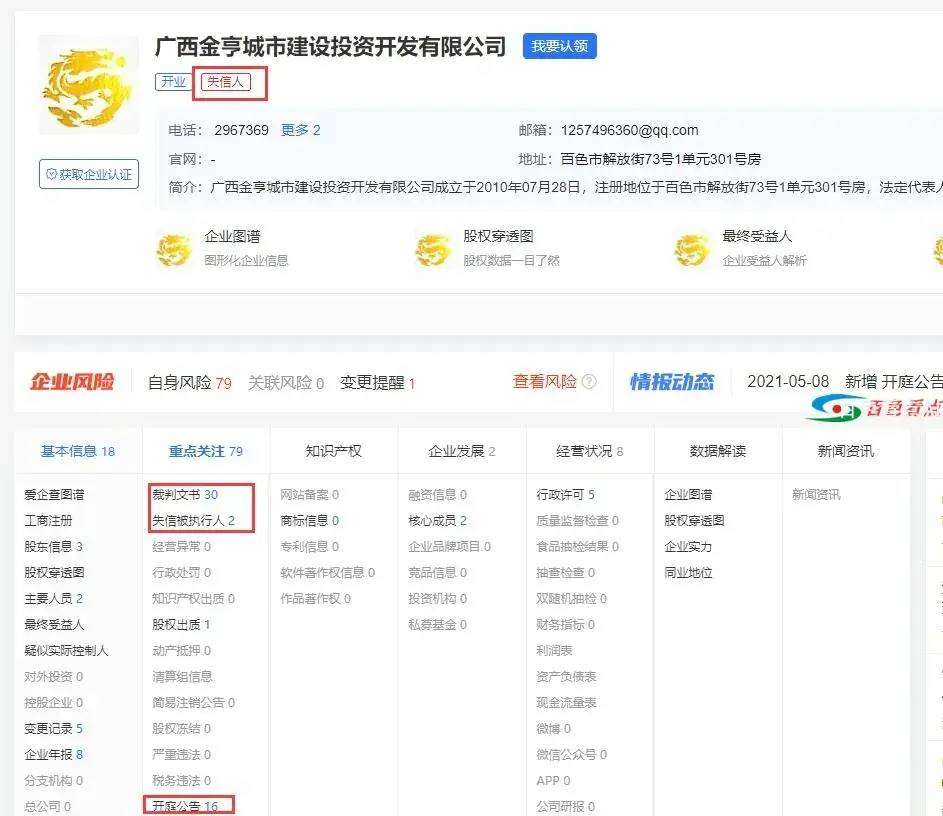The image size is (943, 816).
Task: Open 股权穿透图 under 数据解读 column
Action: tap(694, 521)
